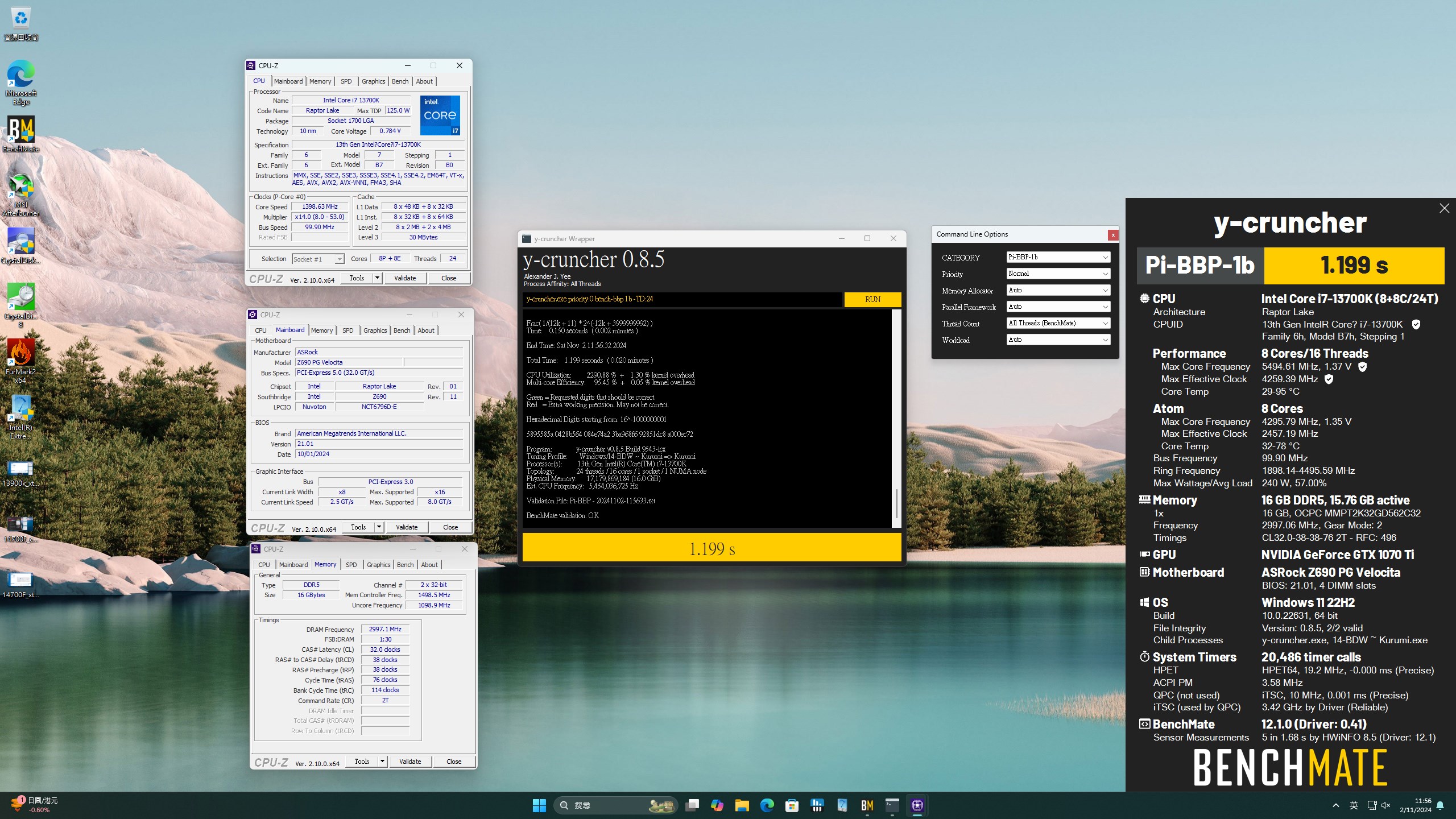Click 'Validation File: Pi-BBP' line in output
This screenshot has width=1456, height=819.
click(591, 500)
